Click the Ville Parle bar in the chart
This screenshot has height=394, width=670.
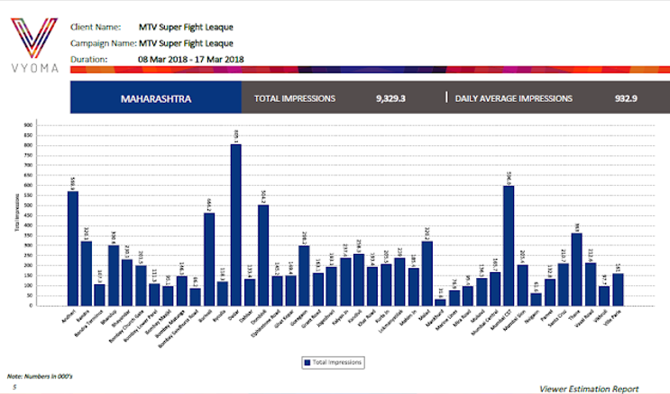point(618,289)
